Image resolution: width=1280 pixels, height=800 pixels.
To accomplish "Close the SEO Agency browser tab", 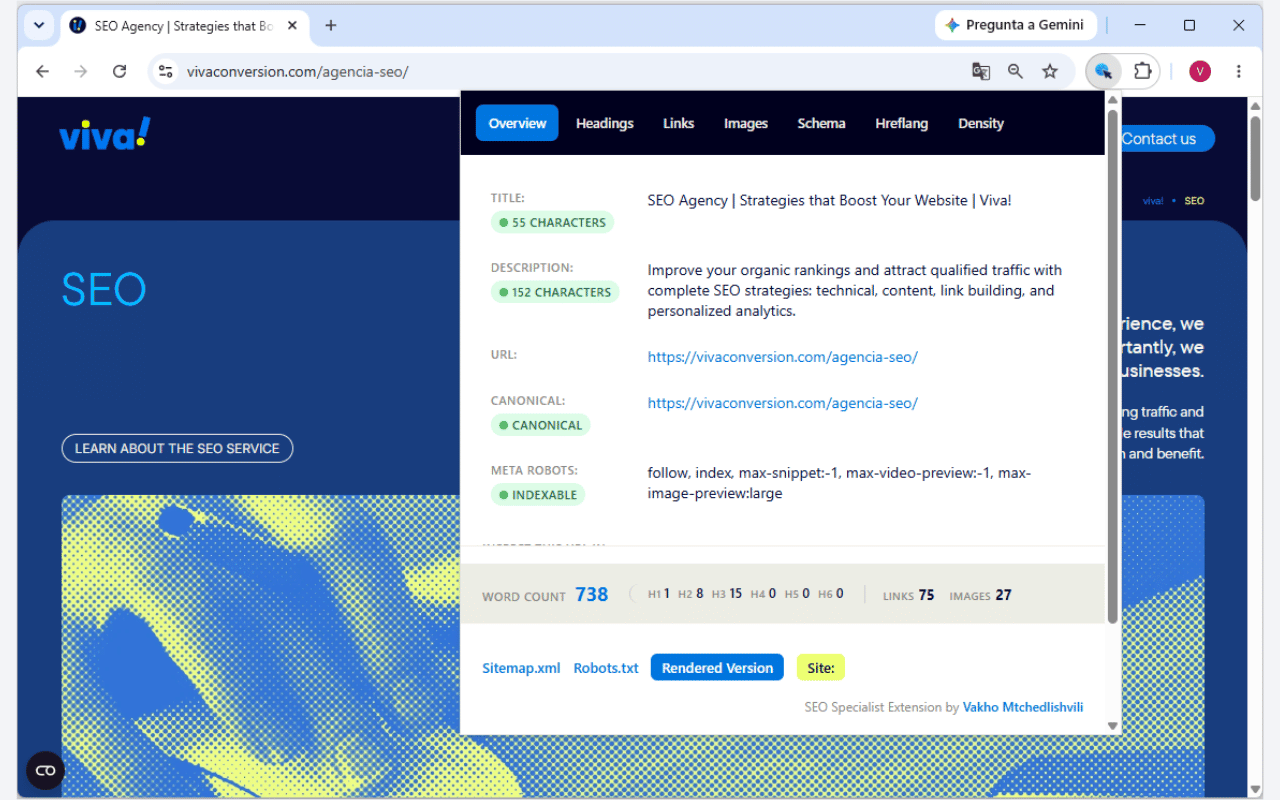I will (x=293, y=26).
